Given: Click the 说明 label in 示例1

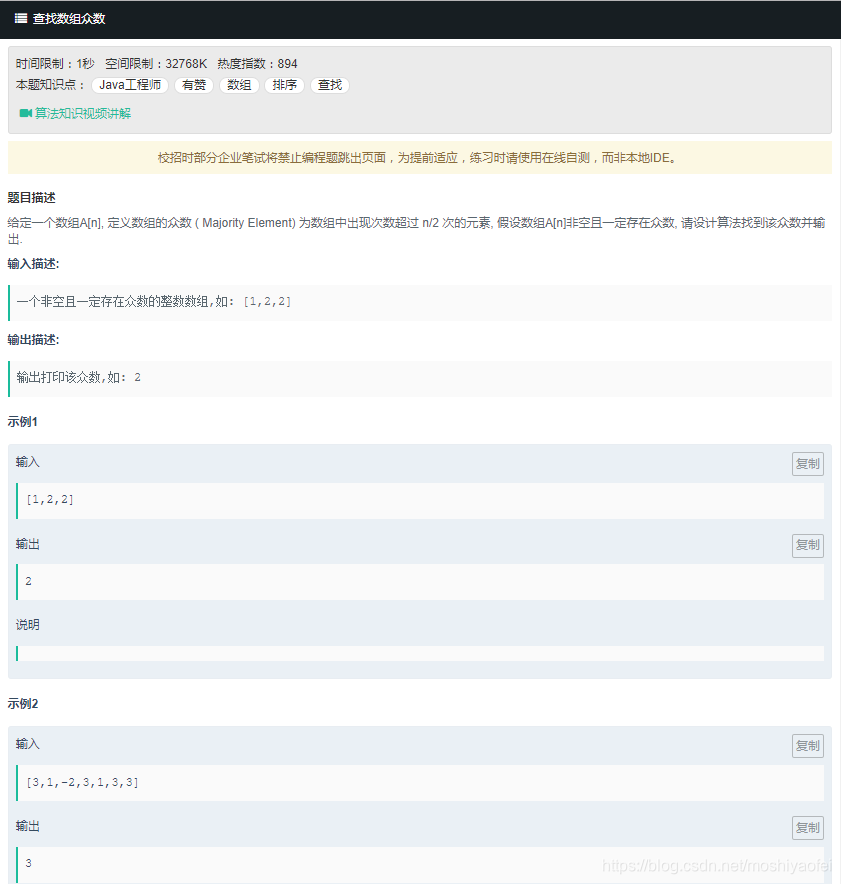Looking at the screenshot, I should (x=28, y=625).
